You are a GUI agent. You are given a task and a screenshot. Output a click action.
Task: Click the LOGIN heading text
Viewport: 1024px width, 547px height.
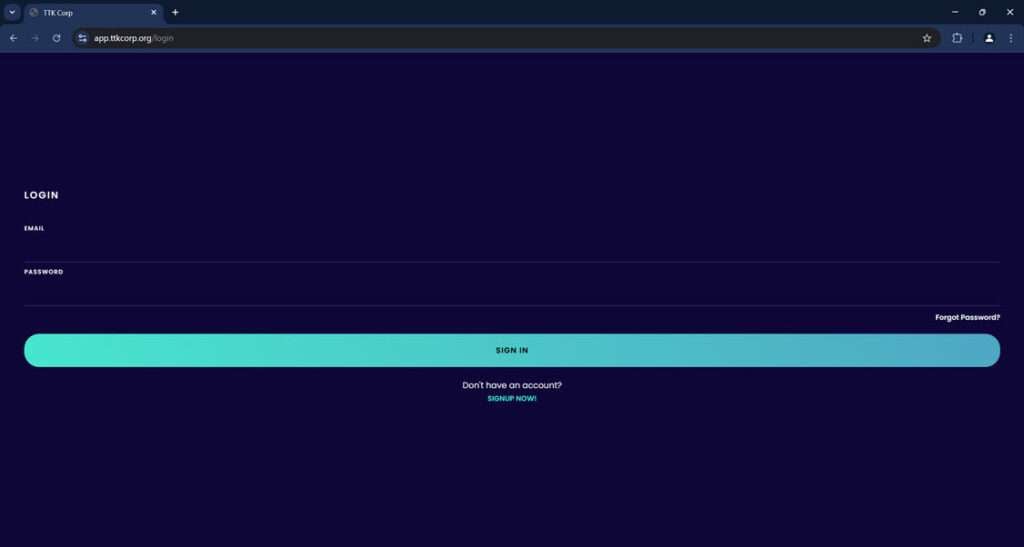pos(41,195)
